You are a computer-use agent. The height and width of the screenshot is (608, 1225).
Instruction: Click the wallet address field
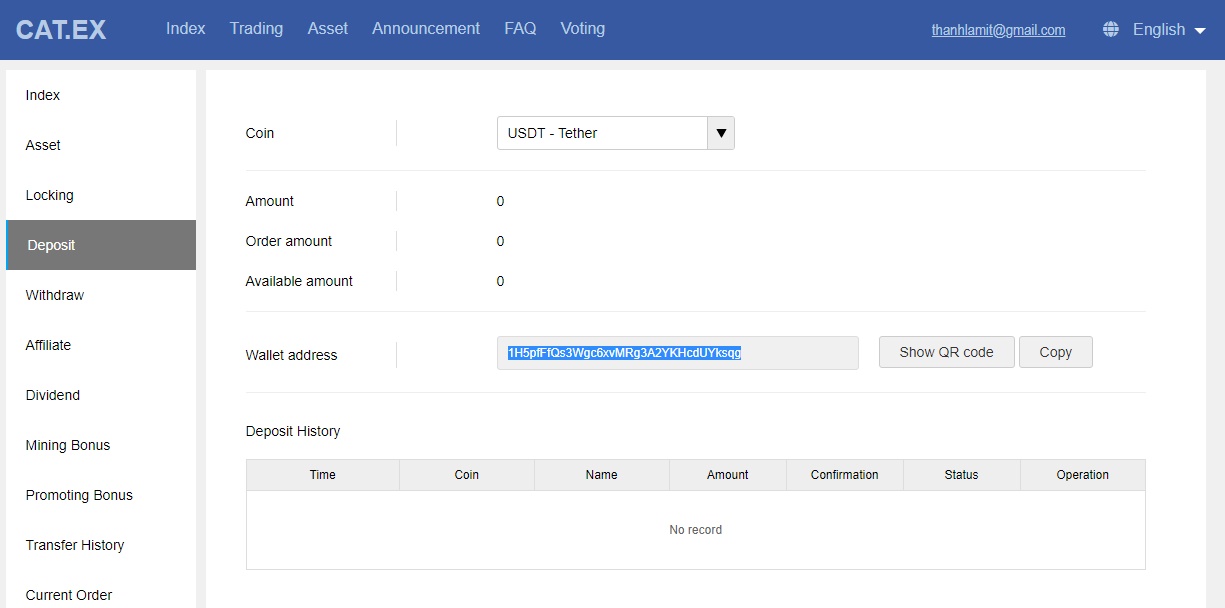click(677, 353)
